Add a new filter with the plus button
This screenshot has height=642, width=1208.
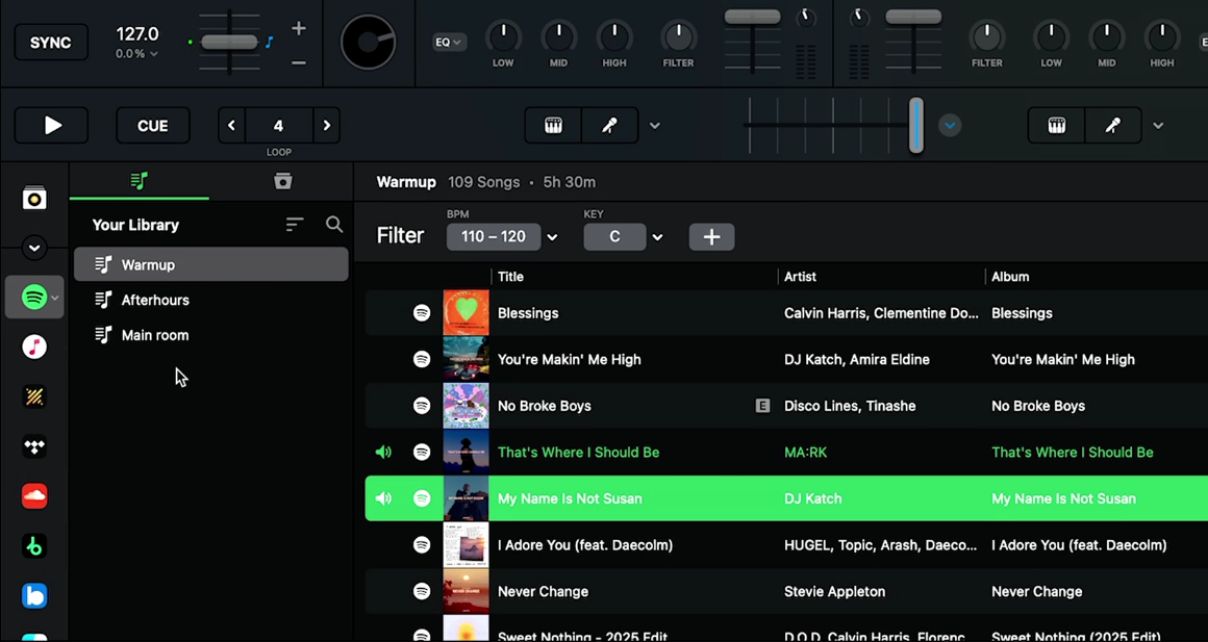pyautogui.click(x=711, y=237)
